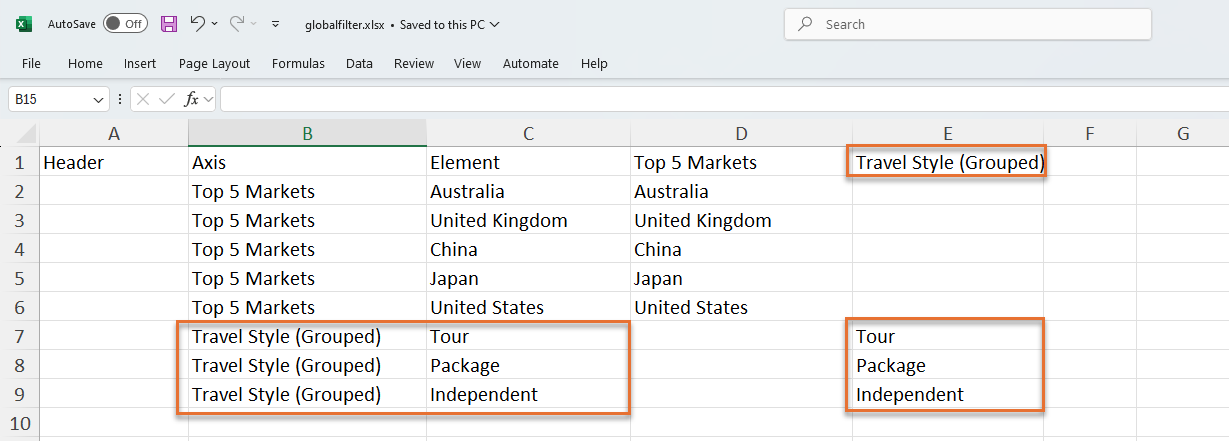The image size is (1229, 441).
Task: Expand the Name Box dropdown arrow
Action: [99, 99]
